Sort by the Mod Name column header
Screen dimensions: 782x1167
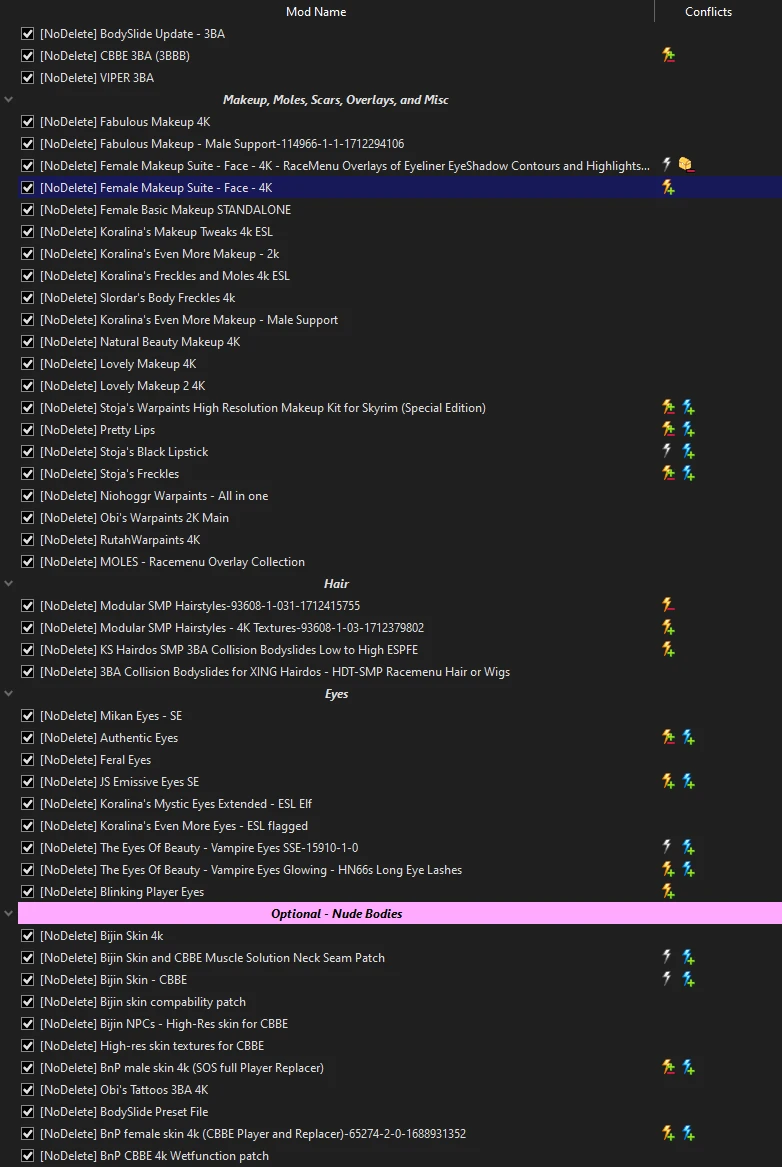tap(316, 12)
